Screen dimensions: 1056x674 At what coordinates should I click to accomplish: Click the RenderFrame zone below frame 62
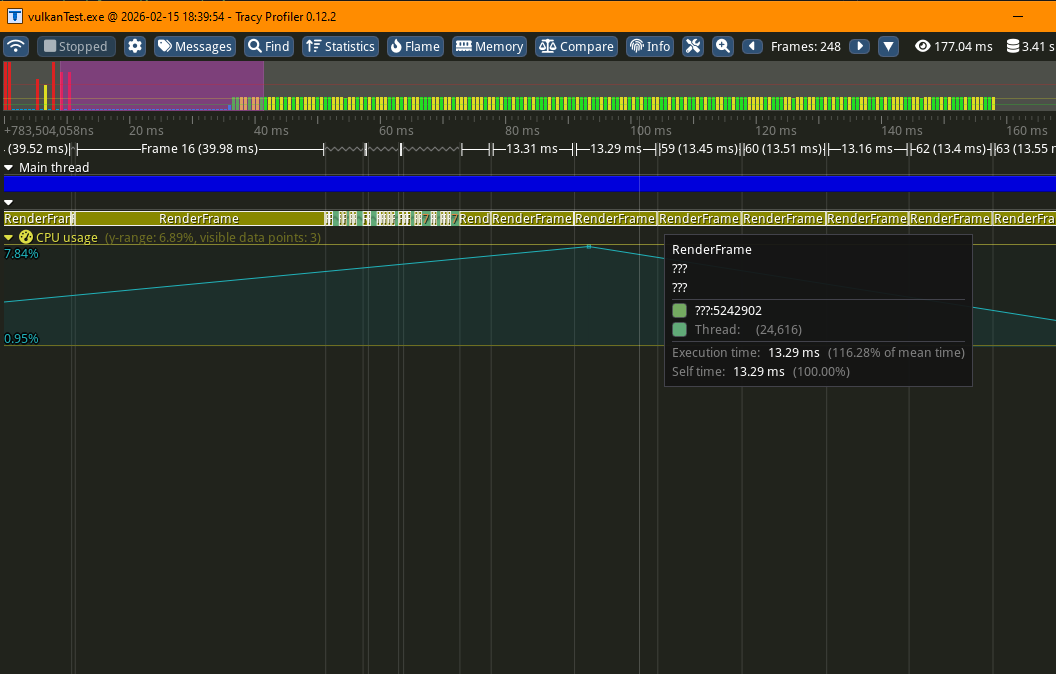(x=950, y=218)
